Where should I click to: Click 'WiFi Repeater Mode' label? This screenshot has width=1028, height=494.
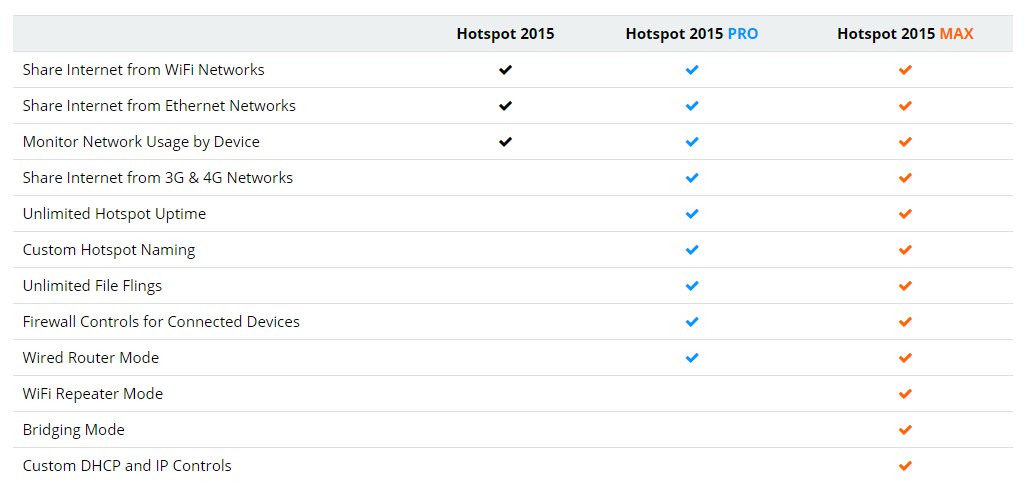(93, 394)
